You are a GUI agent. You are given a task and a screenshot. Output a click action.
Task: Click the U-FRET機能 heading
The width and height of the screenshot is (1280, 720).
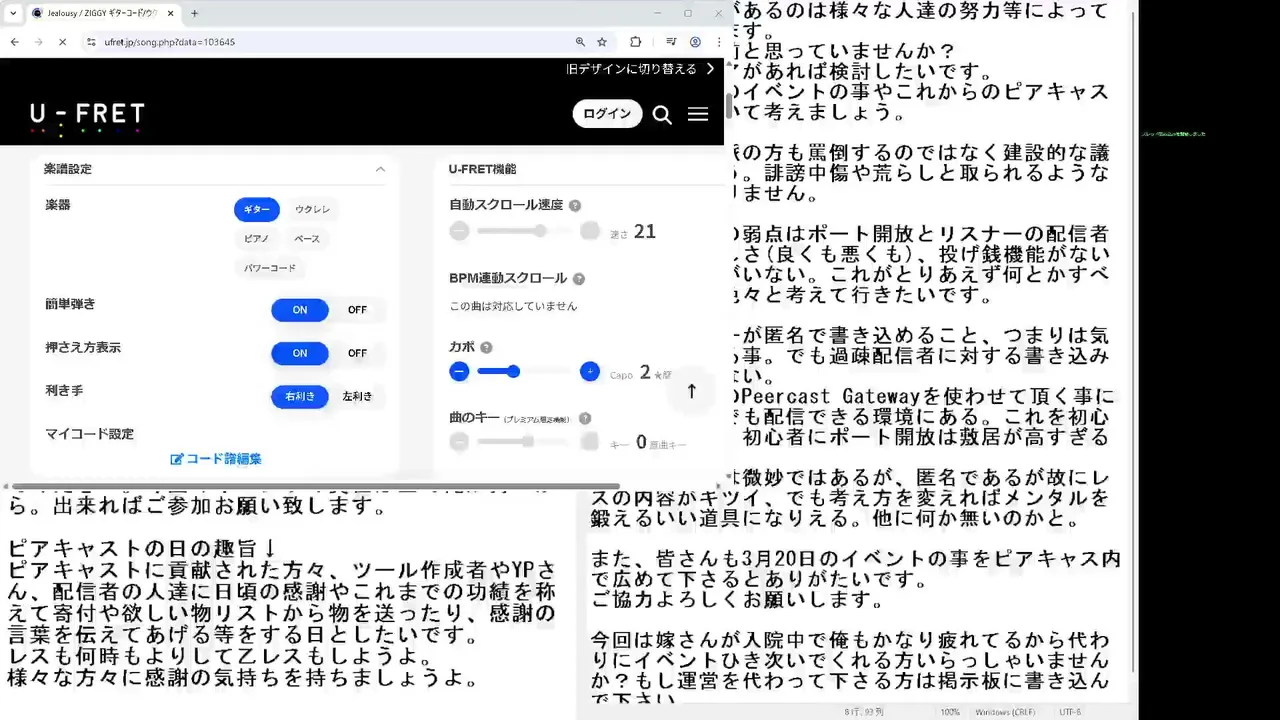483,169
